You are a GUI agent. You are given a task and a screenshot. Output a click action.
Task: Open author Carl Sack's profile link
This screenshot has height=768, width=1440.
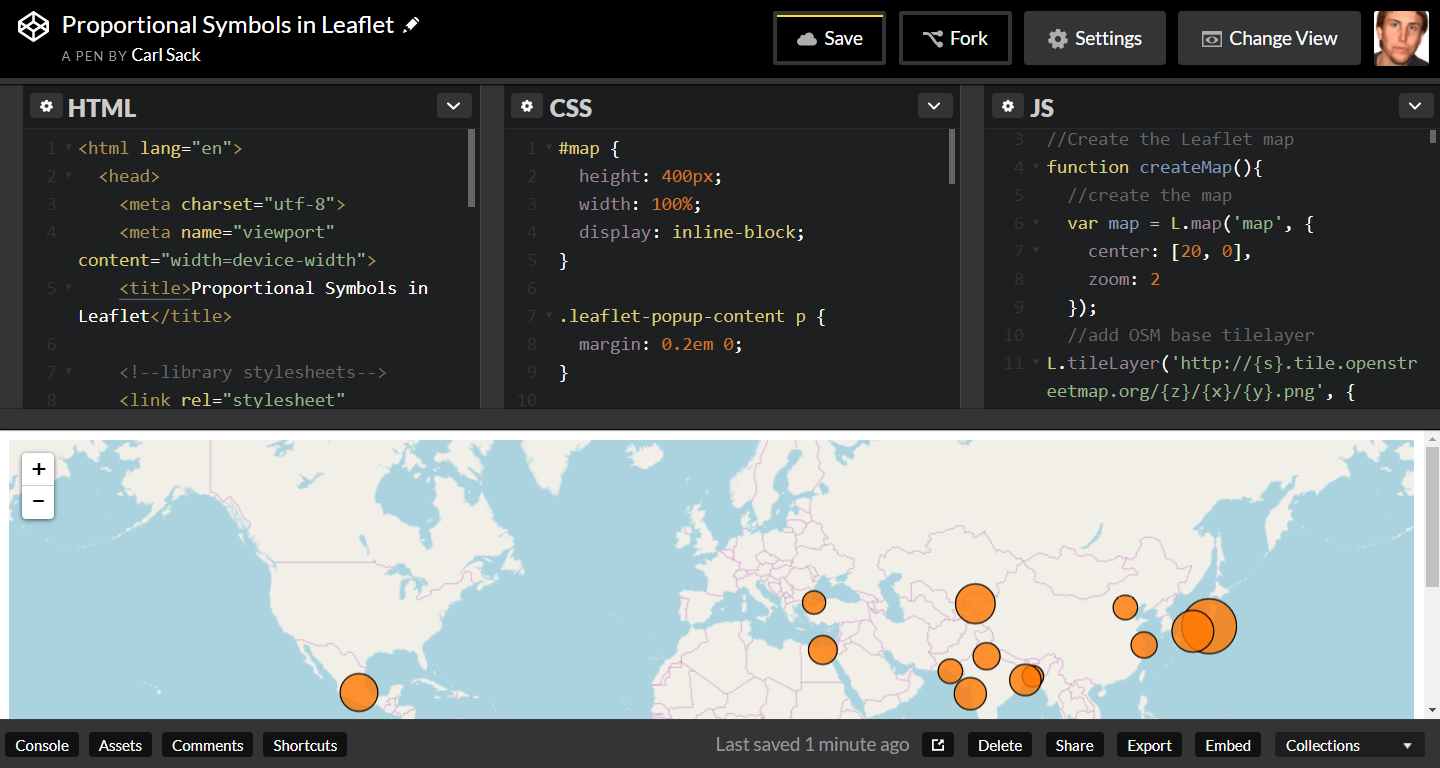pyautogui.click(x=166, y=55)
